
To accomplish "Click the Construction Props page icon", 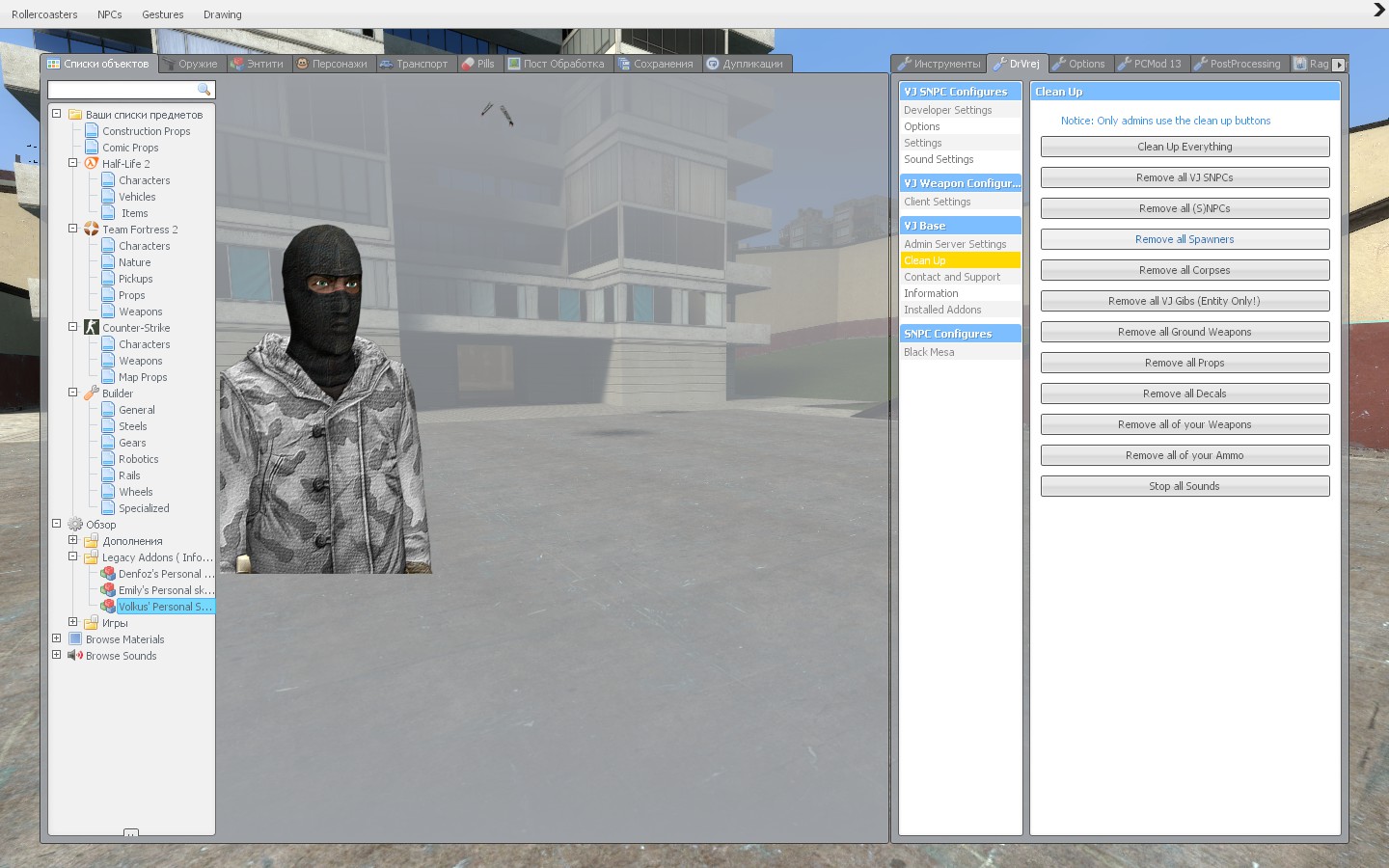I will (92, 131).
